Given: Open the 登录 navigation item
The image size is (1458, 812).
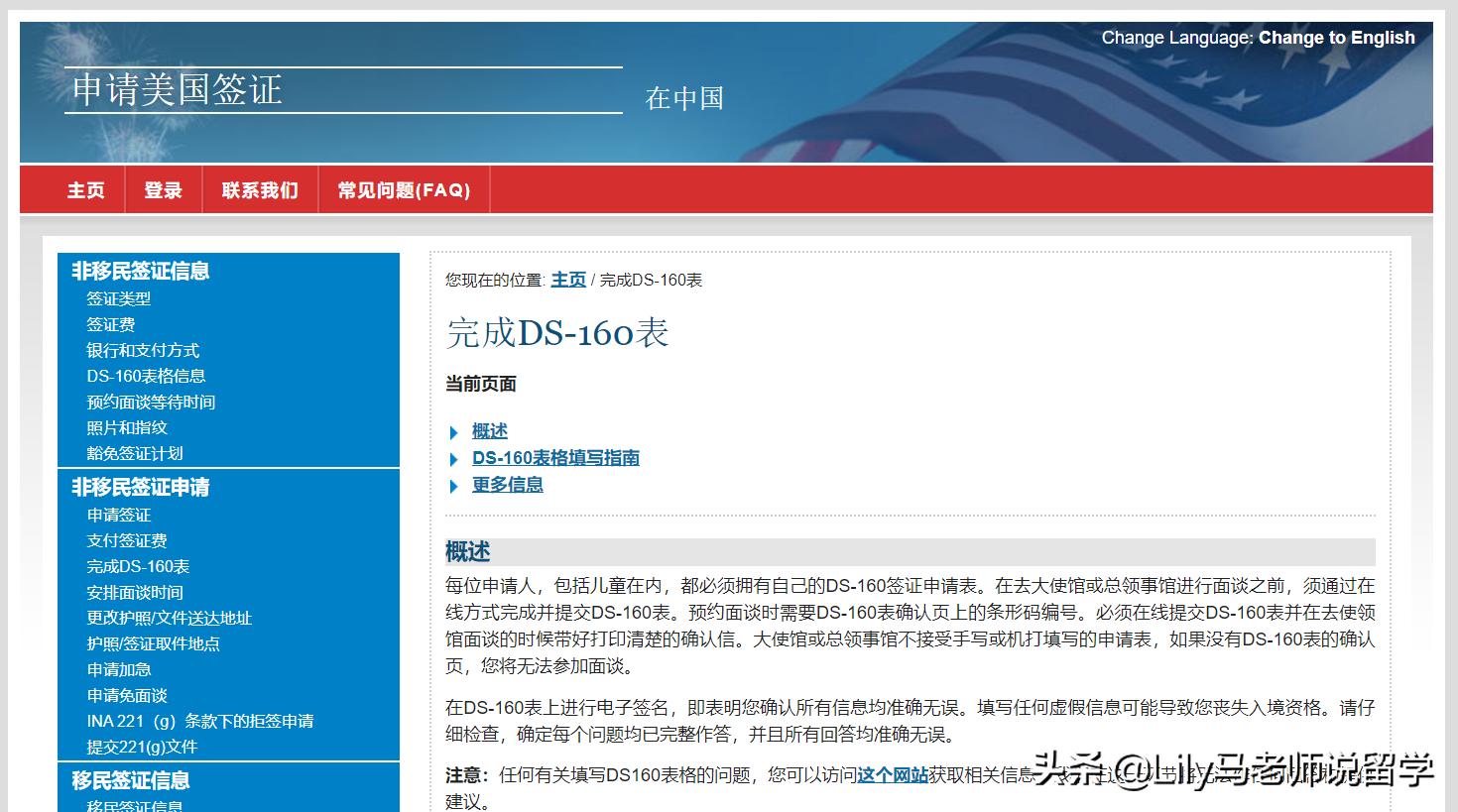Looking at the screenshot, I should pyautogui.click(x=162, y=189).
